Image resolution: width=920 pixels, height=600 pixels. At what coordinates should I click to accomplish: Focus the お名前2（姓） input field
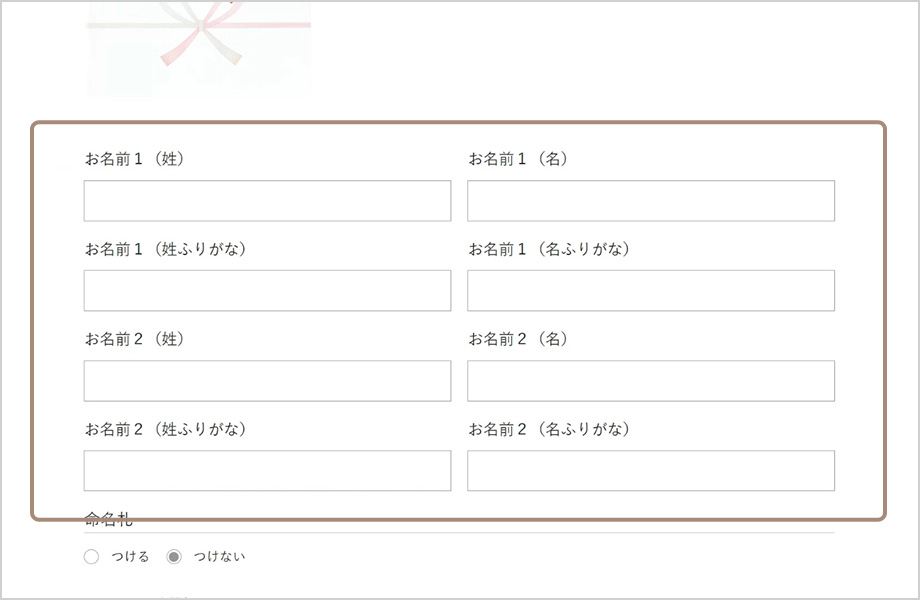click(268, 381)
